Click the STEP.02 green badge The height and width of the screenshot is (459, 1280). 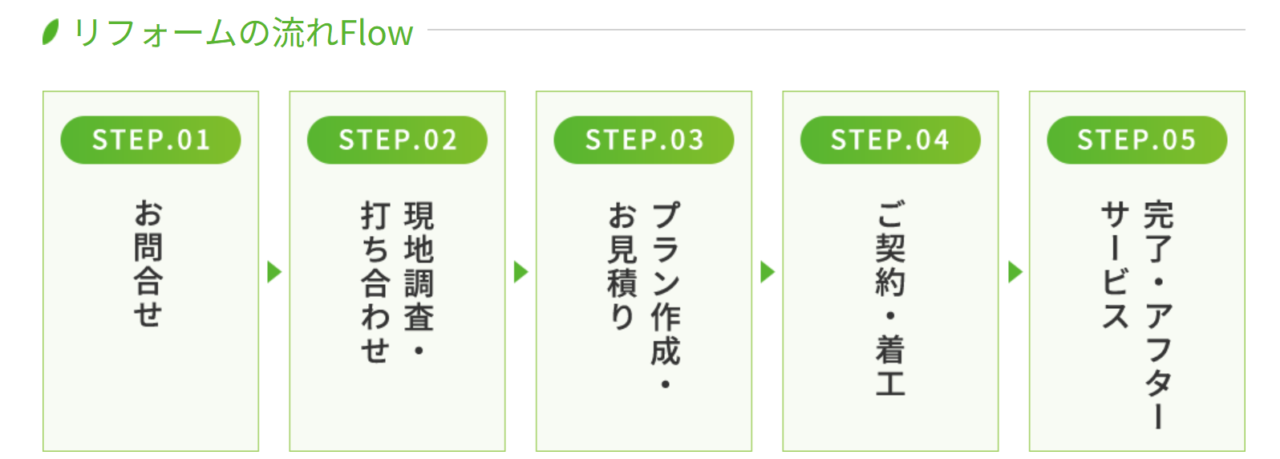click(397, 140)
